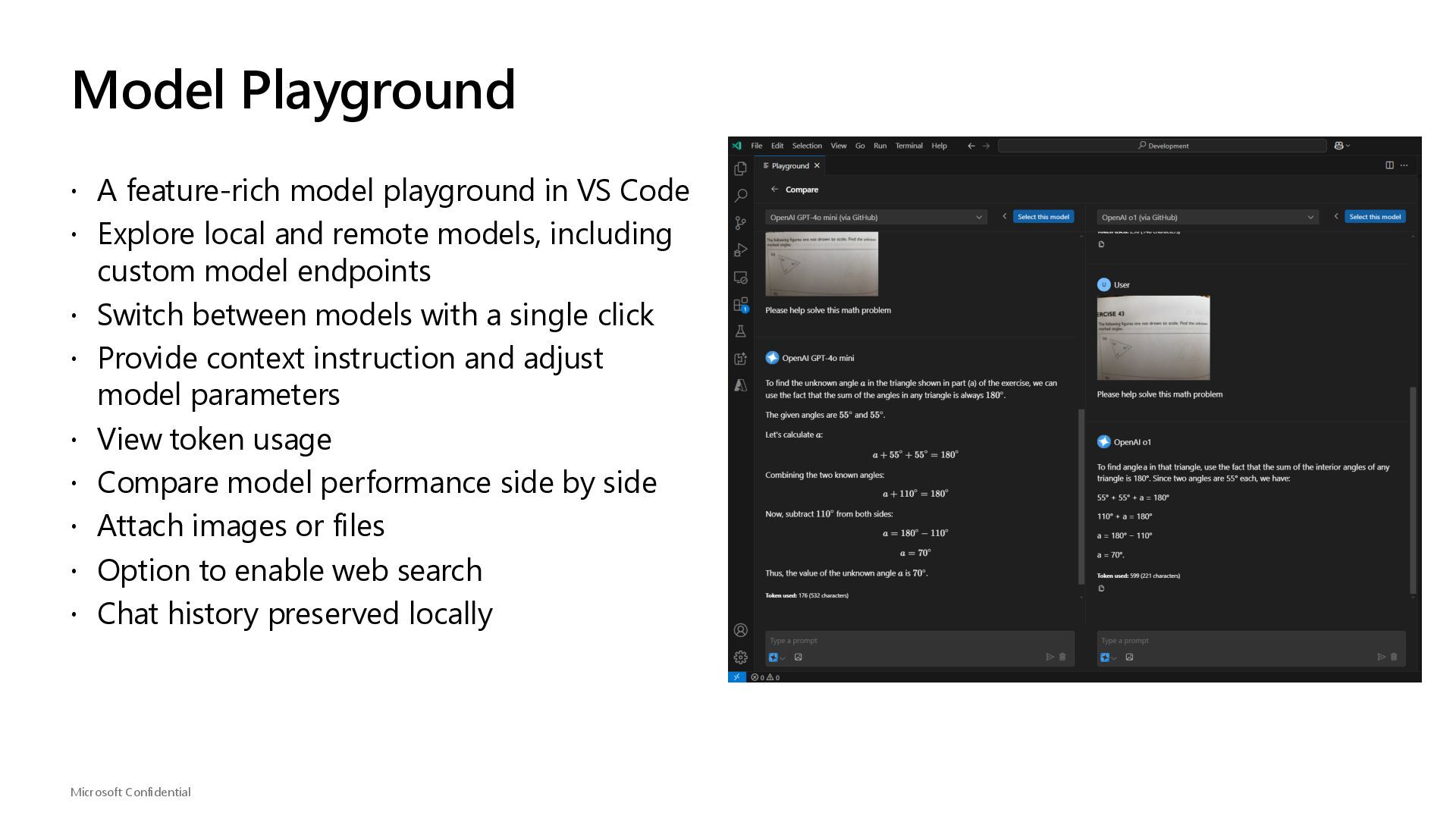Open the Run and Debug view
1456x819 pixels.
(741, 250)
